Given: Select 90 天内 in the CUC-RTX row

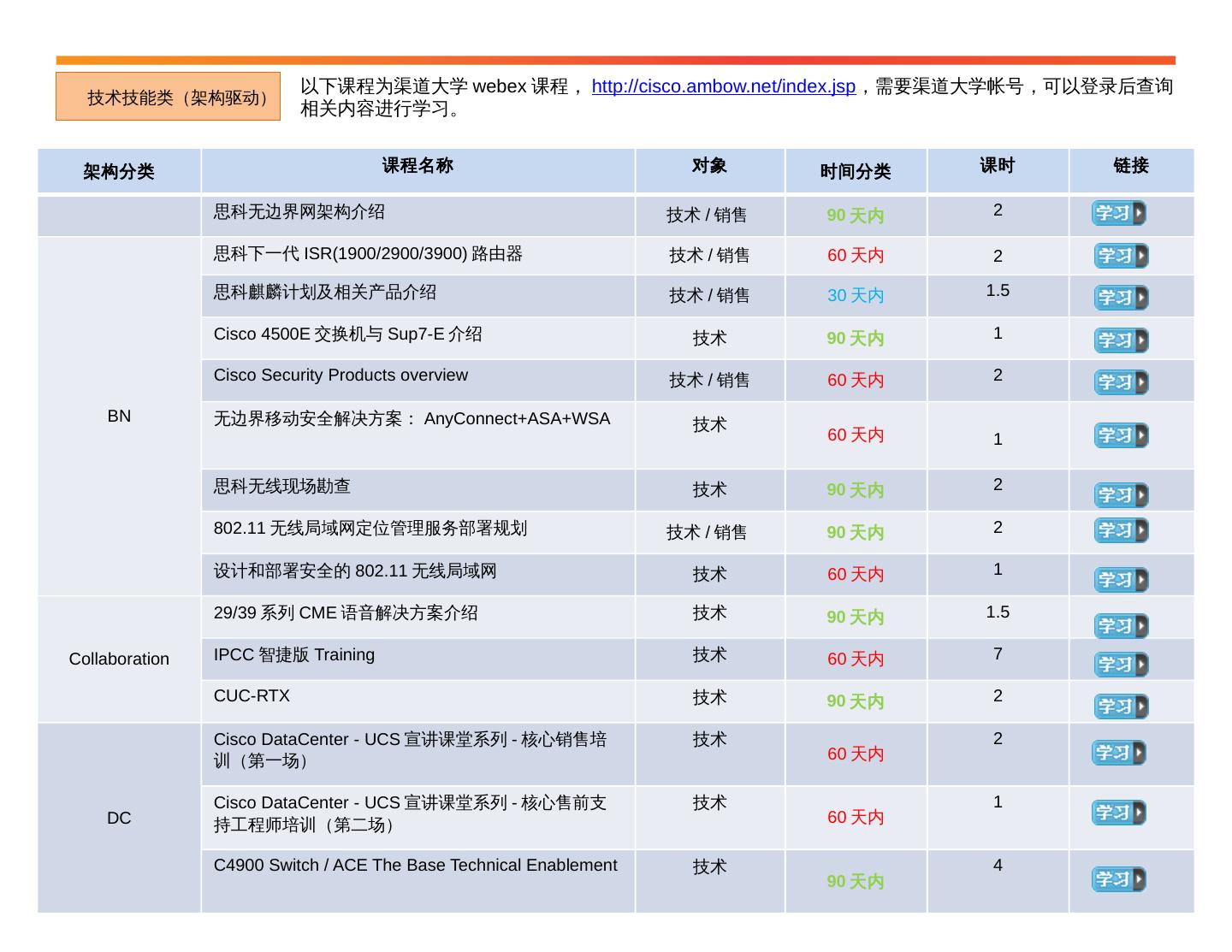Looking at the screenshot, I should pos(856,701).
